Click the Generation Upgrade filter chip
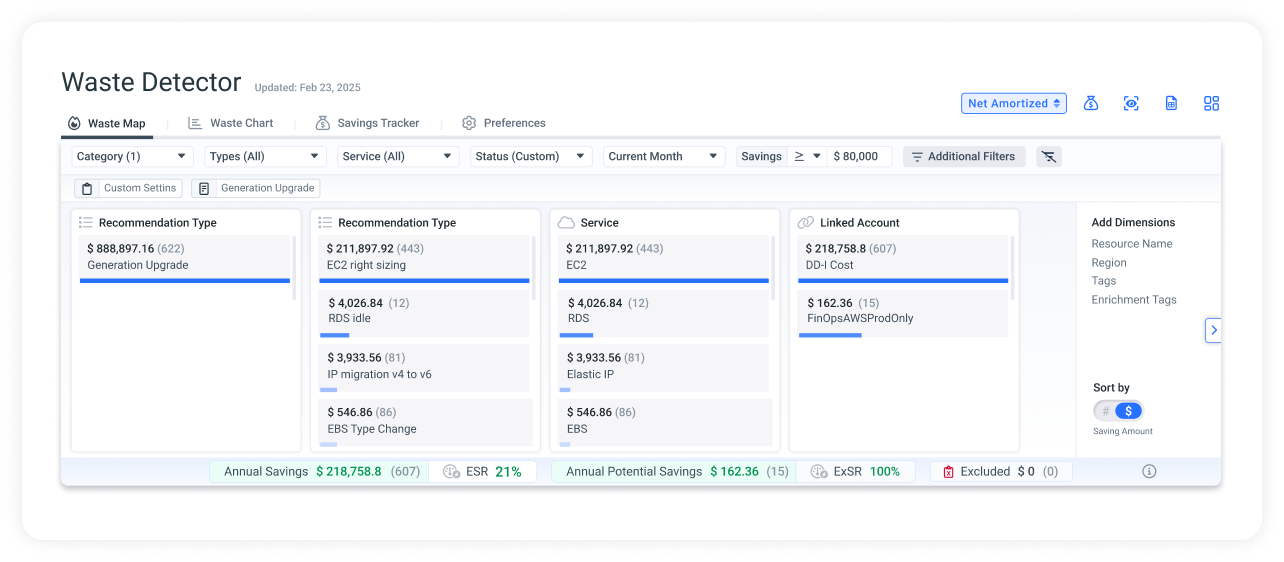 click(x=255, y=188)
